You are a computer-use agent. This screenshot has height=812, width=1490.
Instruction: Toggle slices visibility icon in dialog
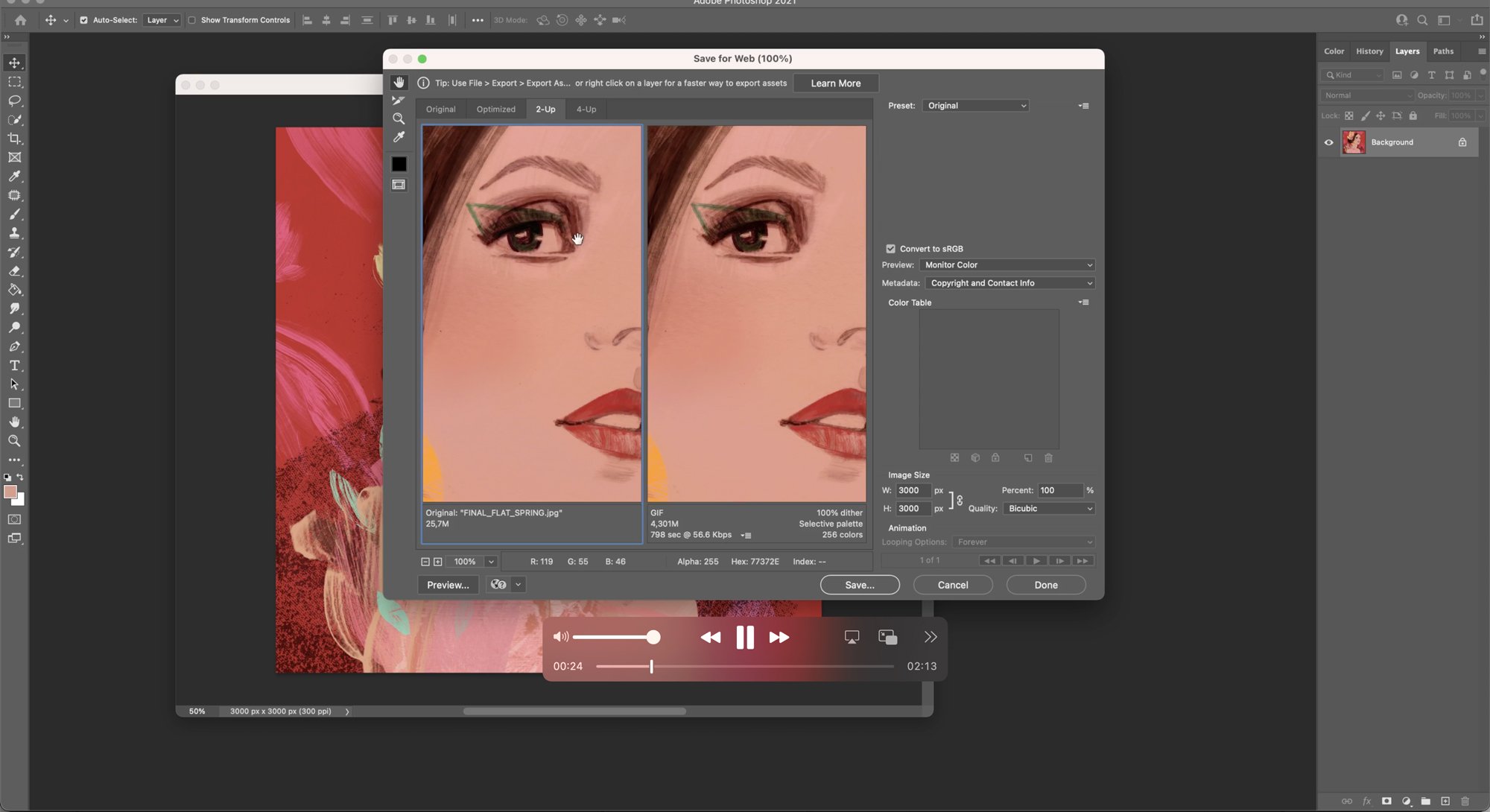point(399,185)
